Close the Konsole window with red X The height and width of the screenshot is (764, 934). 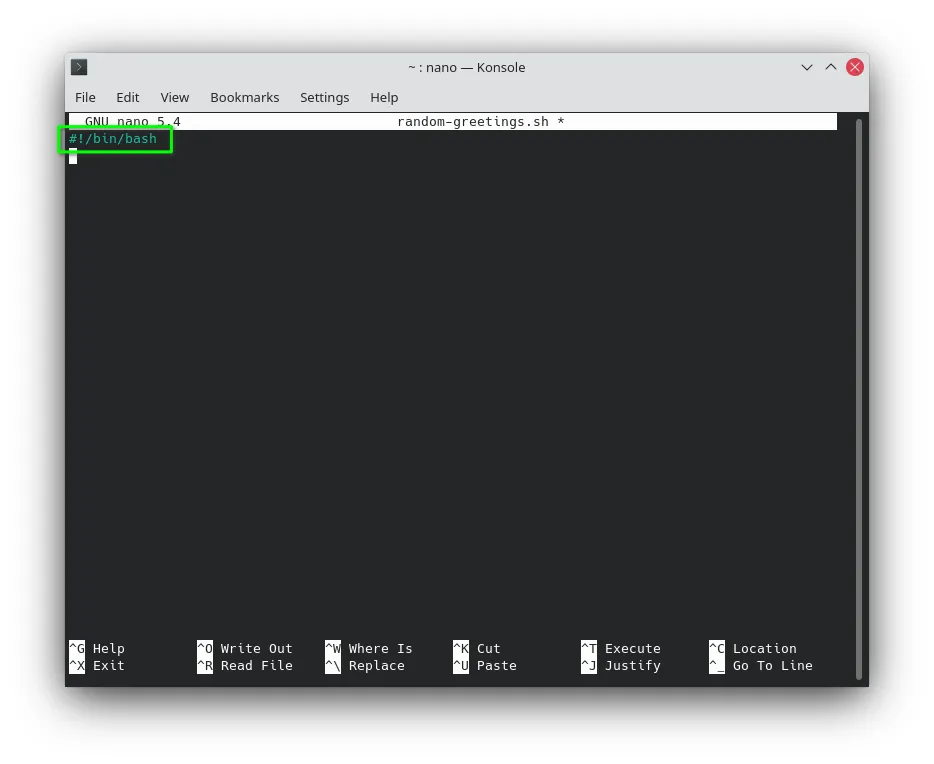(855, 67)
